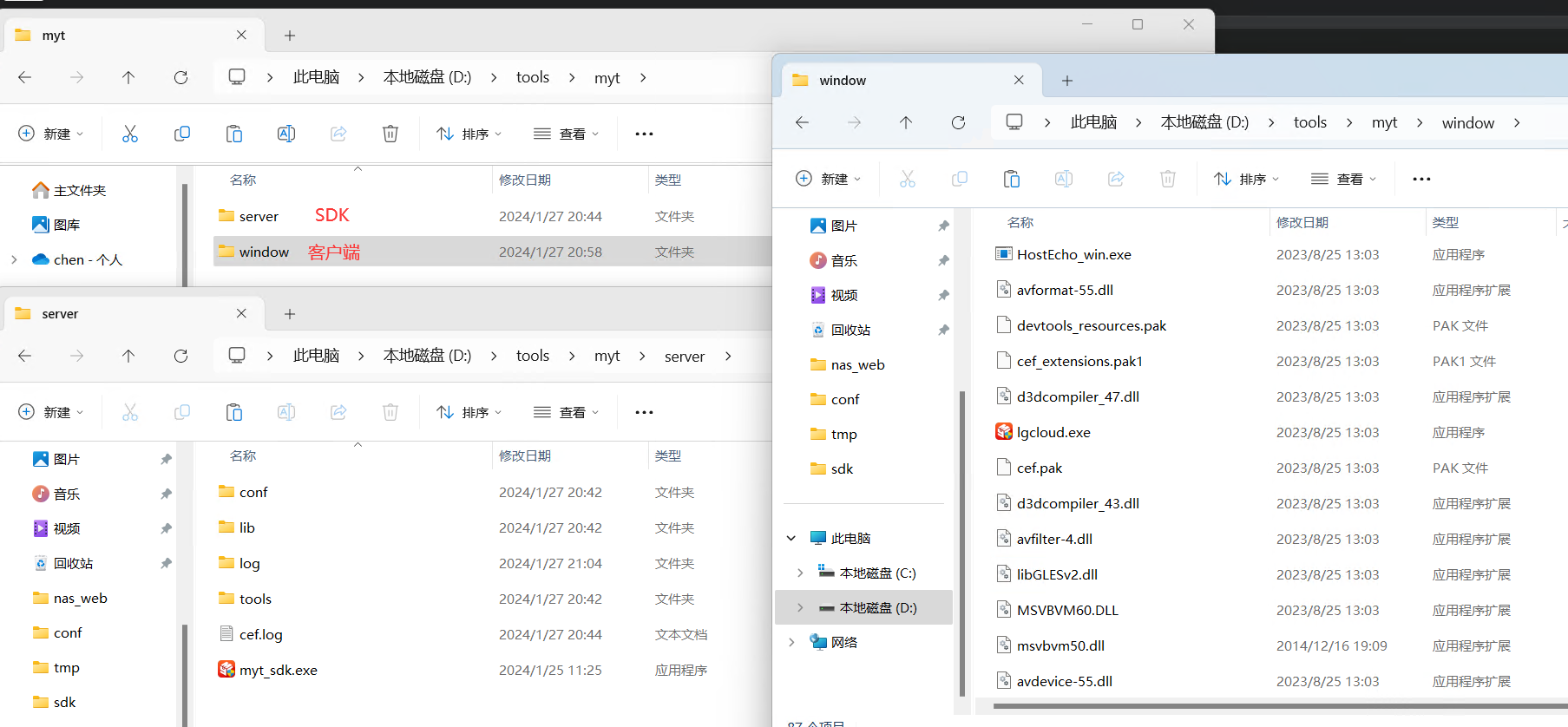
Task: Click the refresh button in server window
Action: click(180, 356)
